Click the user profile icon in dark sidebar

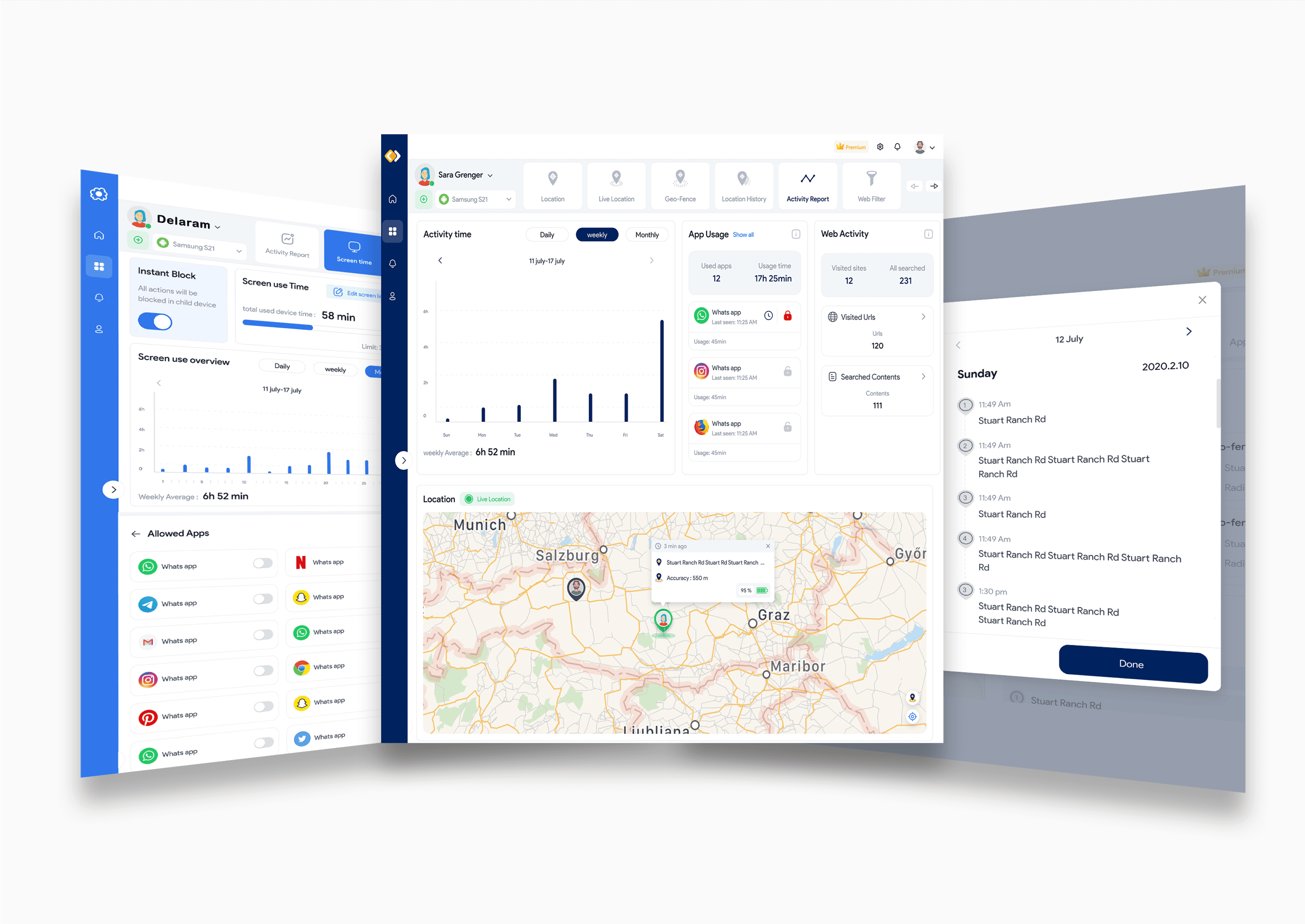392,297
